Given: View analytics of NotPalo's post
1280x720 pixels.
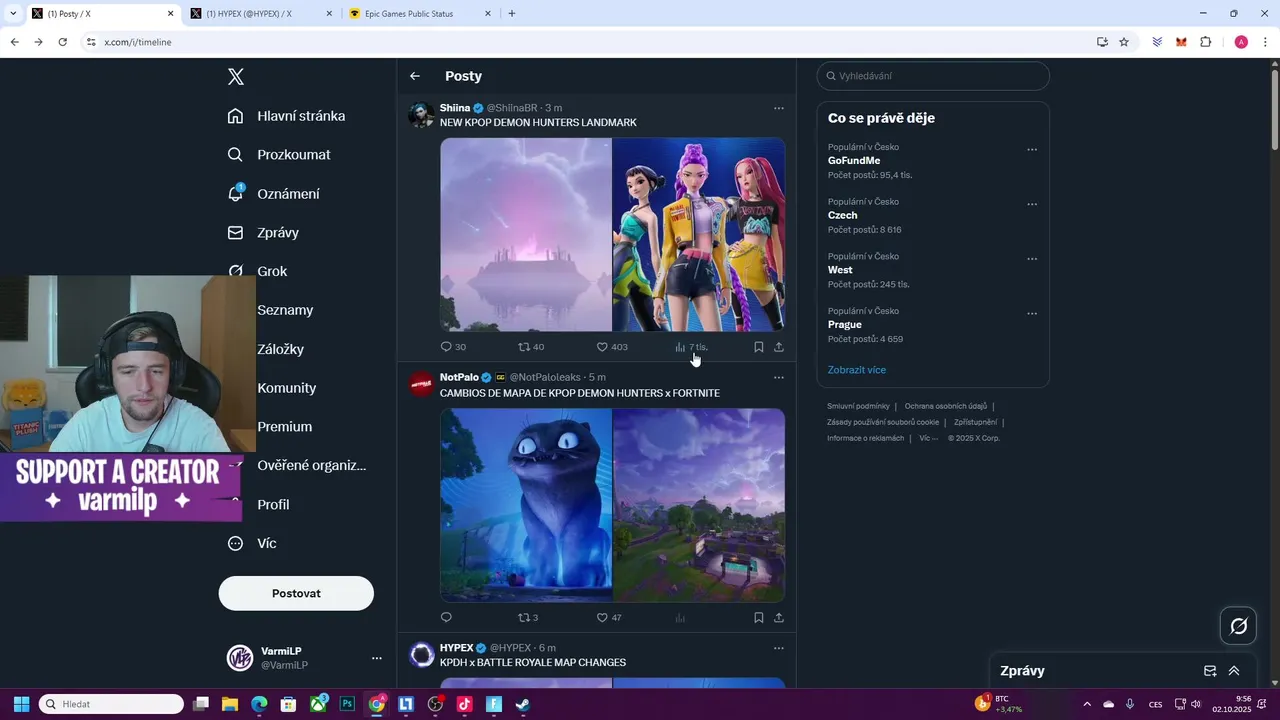Looking at the screenshot, I should tap(680, 618).
